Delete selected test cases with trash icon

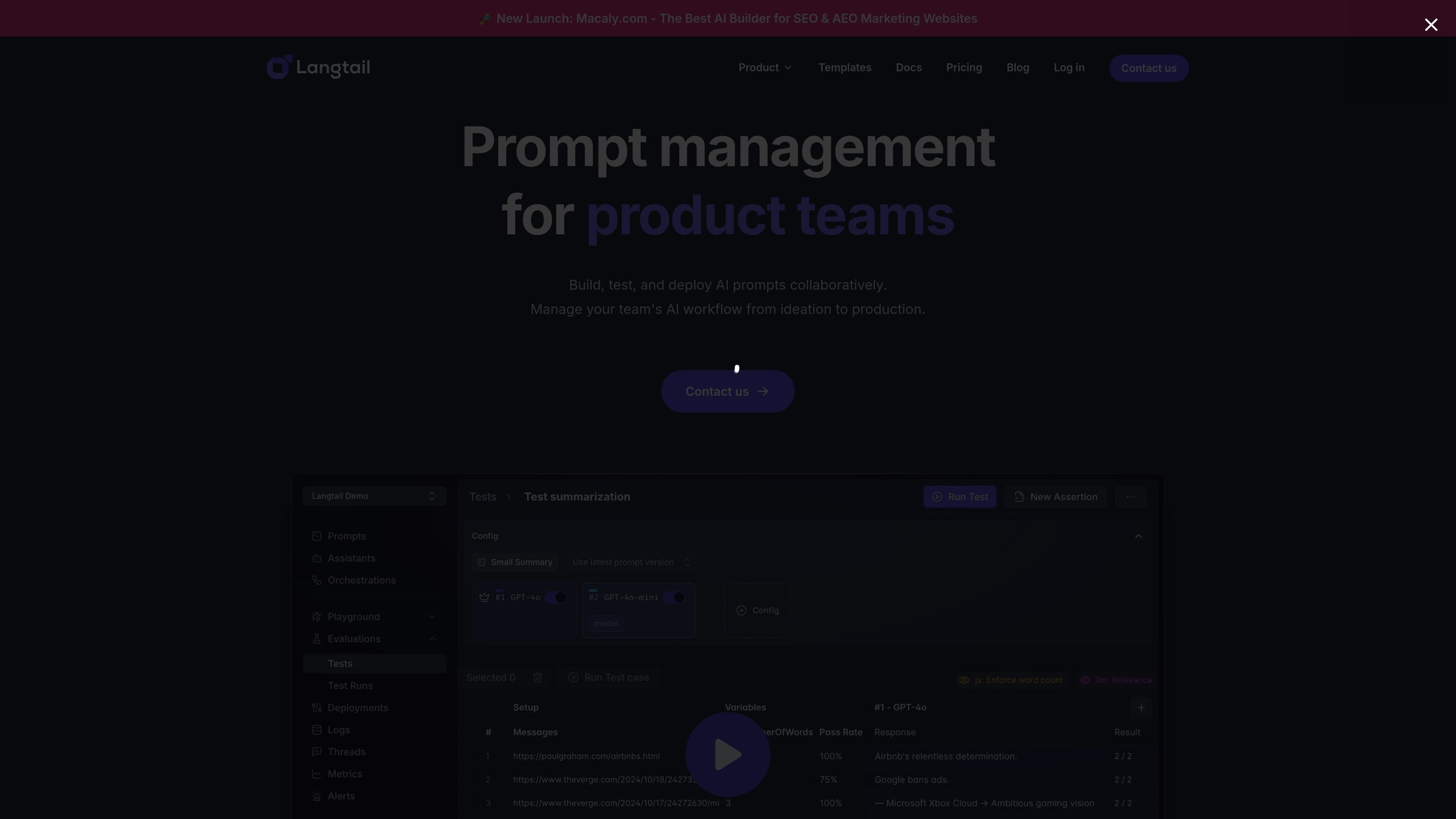click(538, 677)
